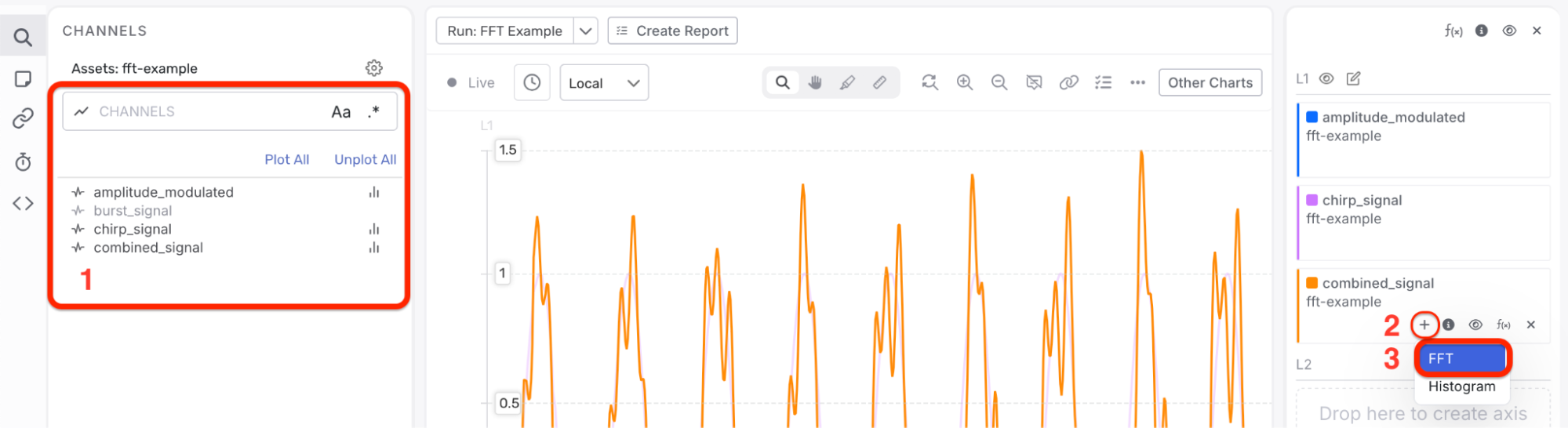Click info icon on combined_signal card
Image resolution: width=1568 pixels, height=428 pixels.
point(1449,325)
